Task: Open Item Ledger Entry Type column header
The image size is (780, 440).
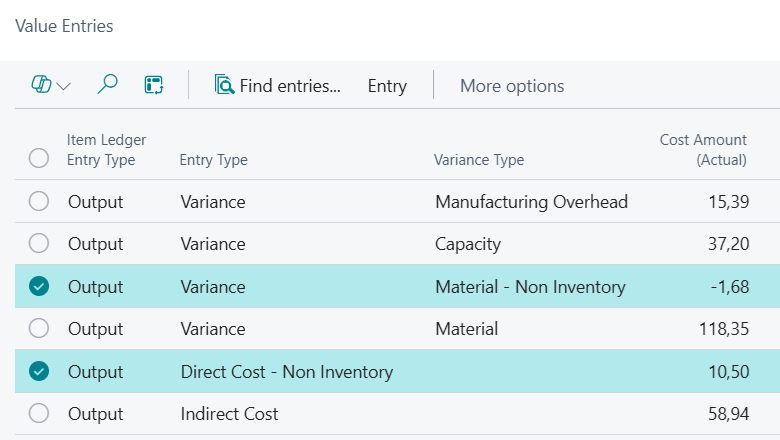Action: click(106, 150)
